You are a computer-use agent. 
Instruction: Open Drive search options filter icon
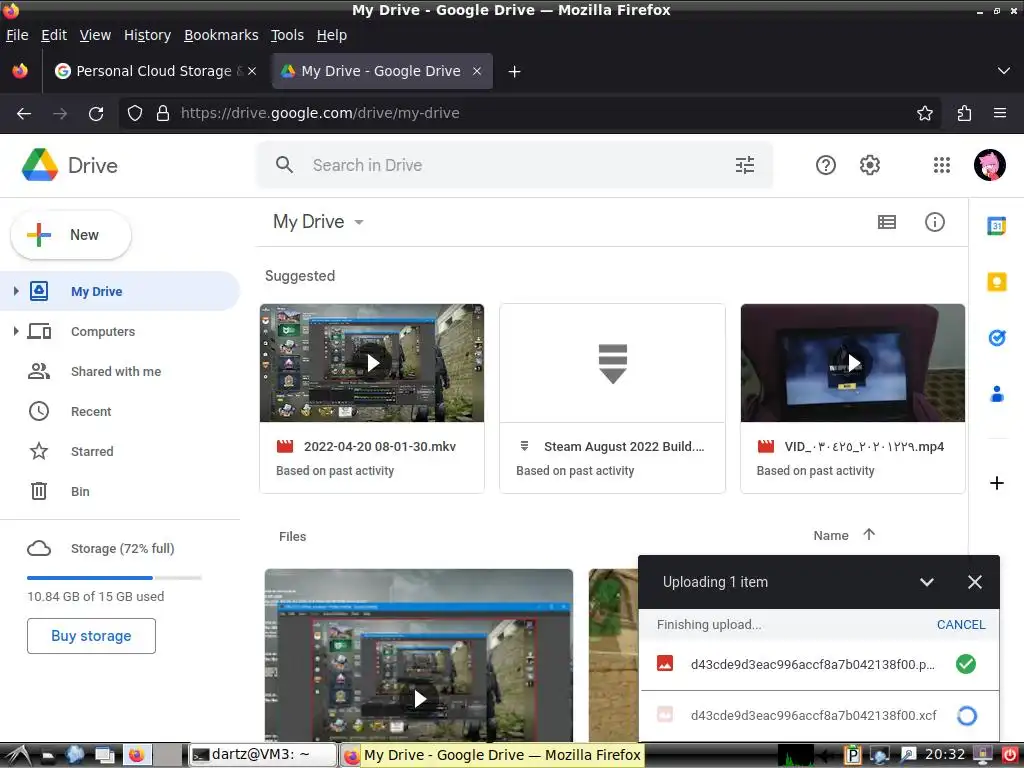click(744, 165)
